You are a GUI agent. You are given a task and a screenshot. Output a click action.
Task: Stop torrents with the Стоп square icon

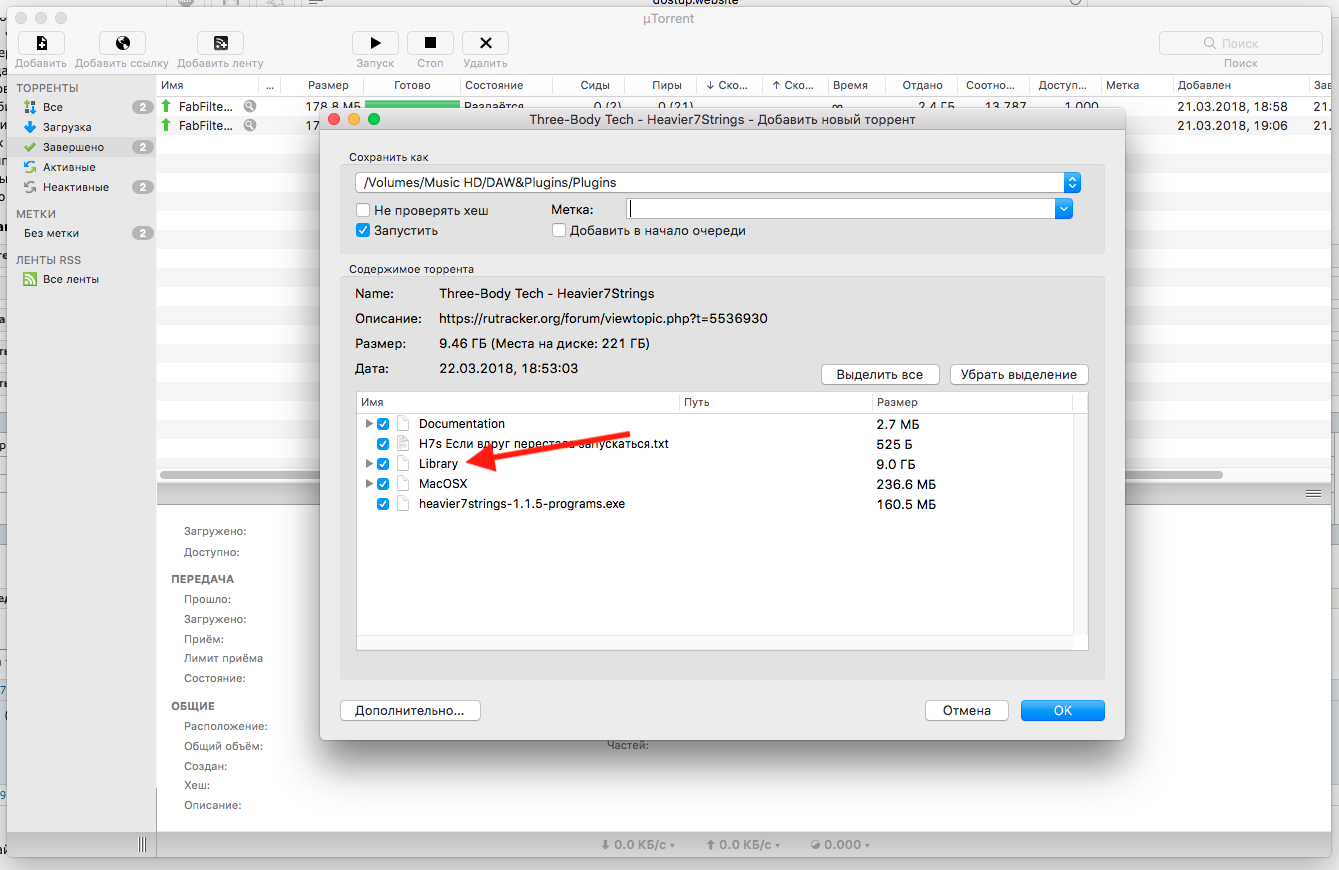pos(430,43)
